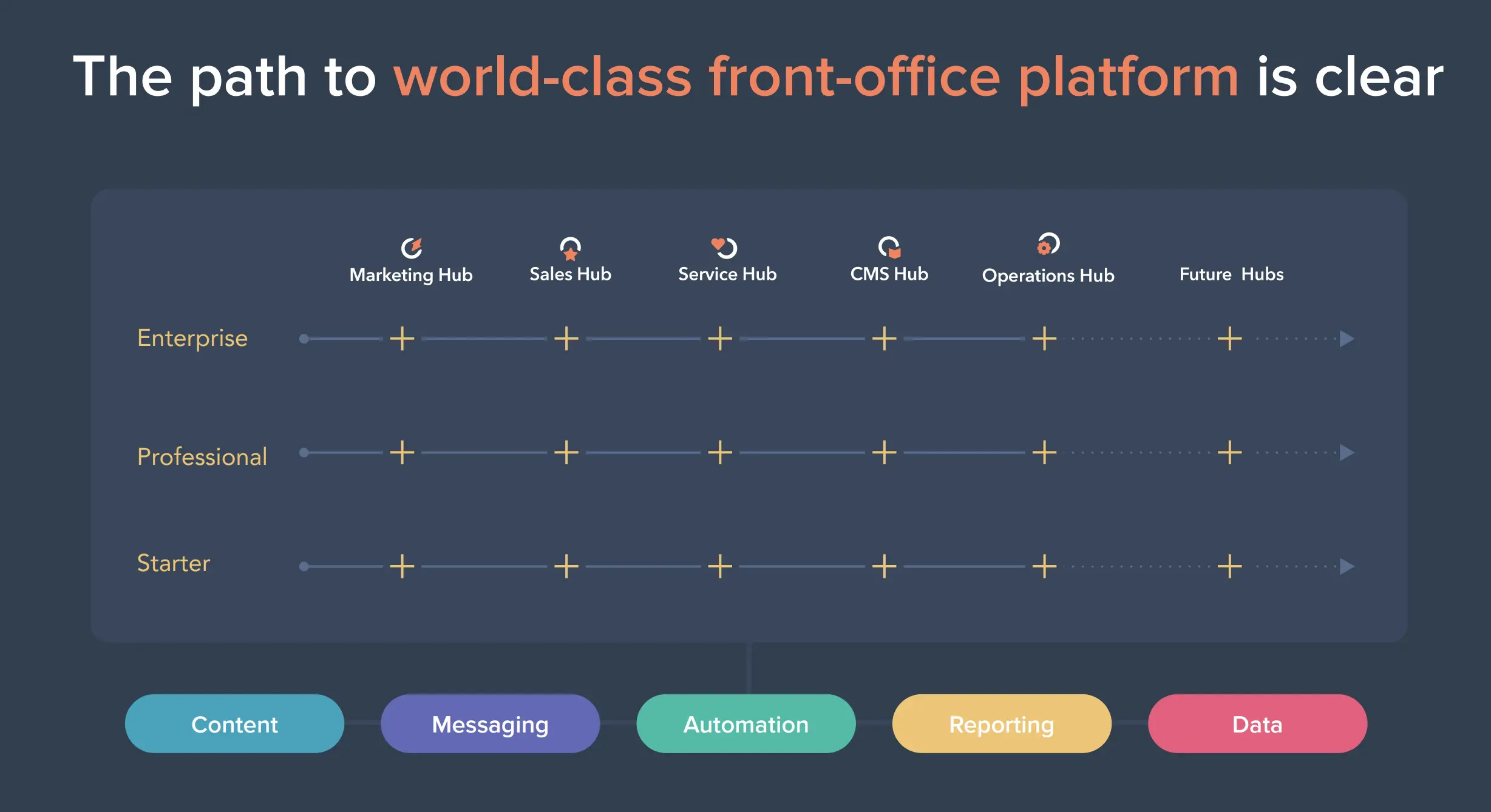The image size is (1491, 812).
Task: Click the CMS Hub label
Action: click(x=889, y=274)
